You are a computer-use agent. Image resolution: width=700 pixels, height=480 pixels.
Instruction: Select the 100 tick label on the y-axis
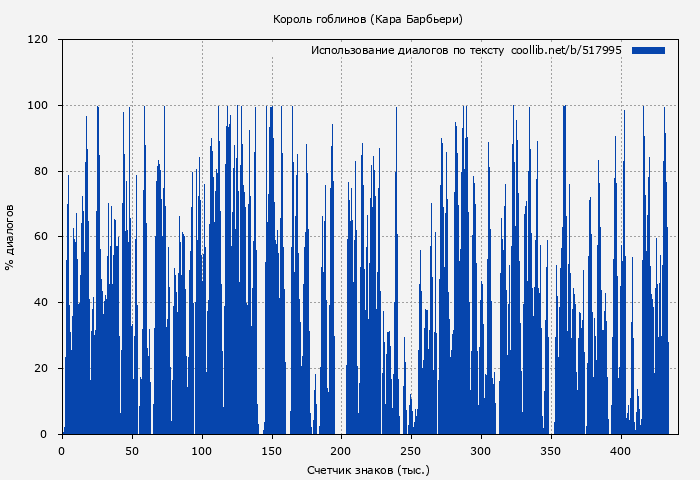(38, 106)
